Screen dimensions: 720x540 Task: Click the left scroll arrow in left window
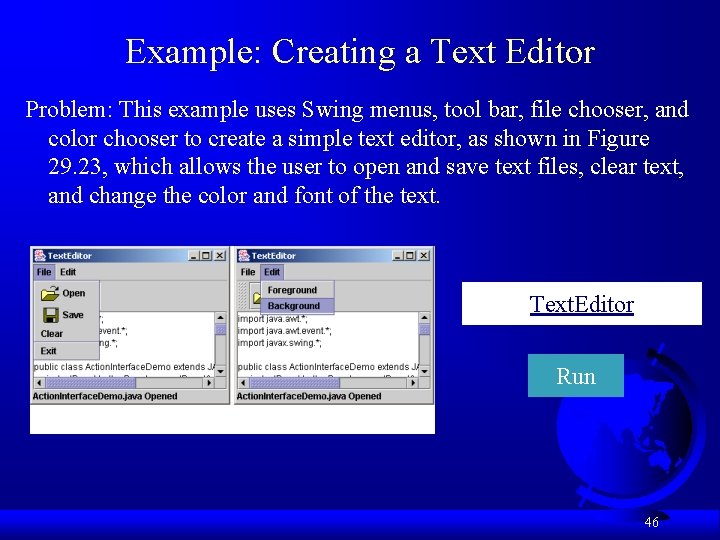point(39,382)
